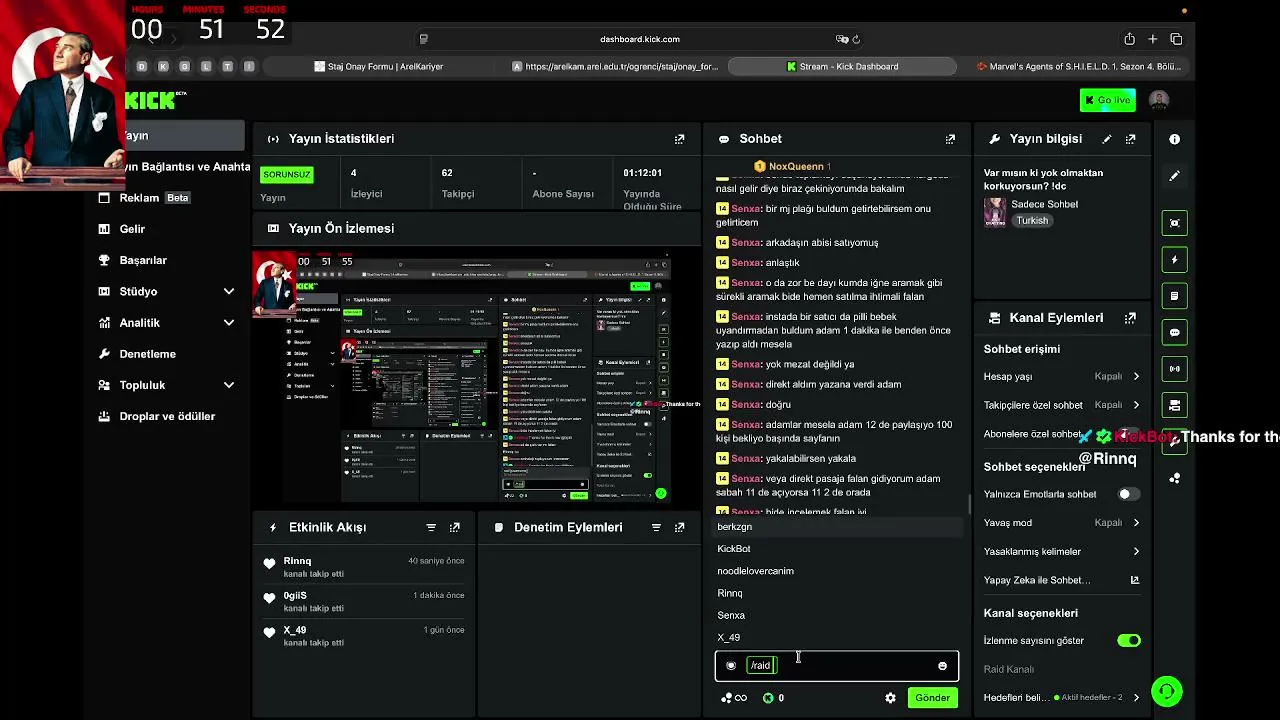The height and width of the screenshot is (720, 1280).
Task: Click the chat bubble sidebar icon
Action: pos(1175,332)
